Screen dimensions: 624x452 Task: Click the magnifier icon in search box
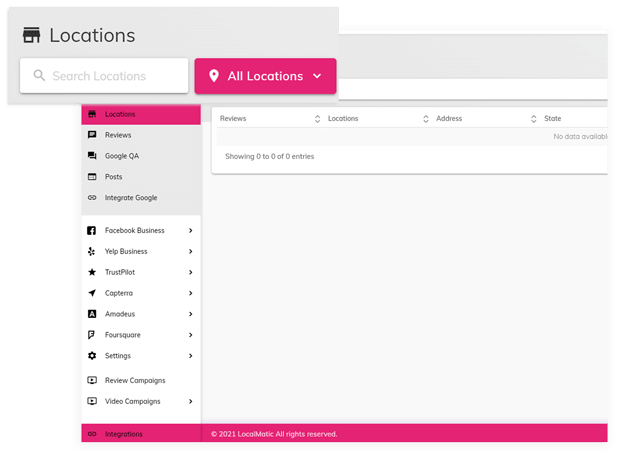click(x=39, y=75)
